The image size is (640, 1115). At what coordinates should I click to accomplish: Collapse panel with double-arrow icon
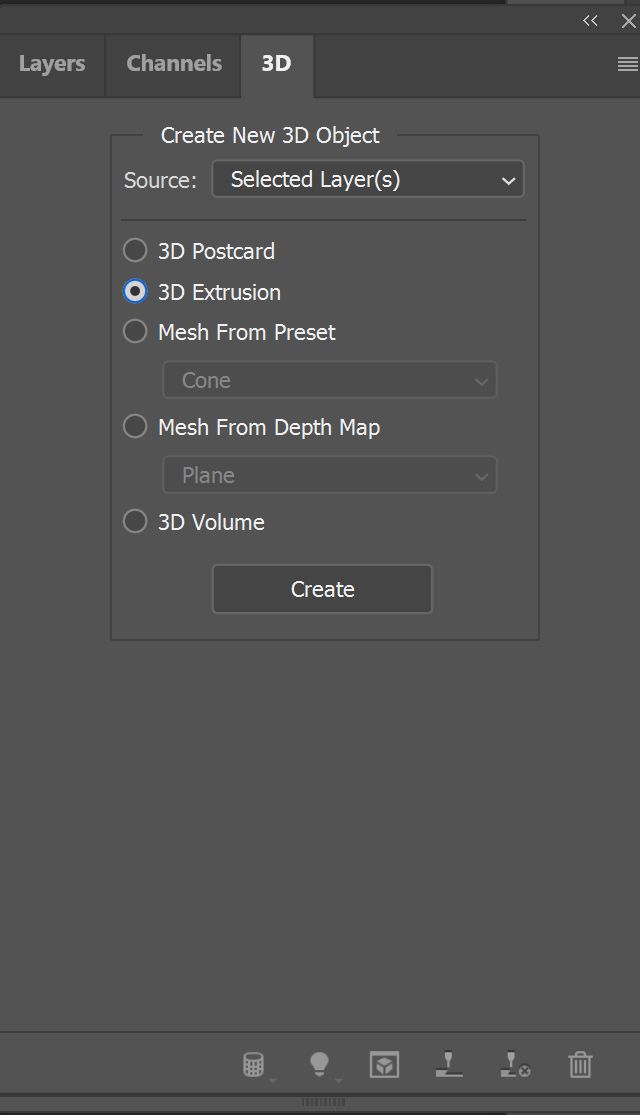(591, 20)
